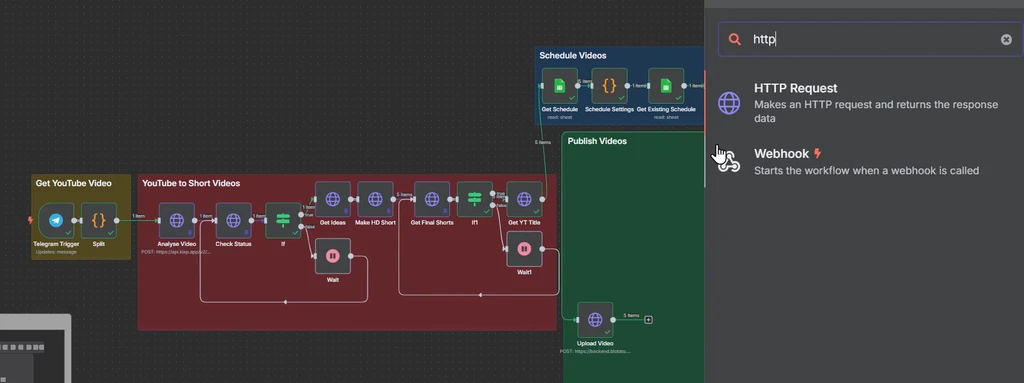Select the Make HD Short node
The width and height of the screenshot is (1024, 383).
coord(376,199)
